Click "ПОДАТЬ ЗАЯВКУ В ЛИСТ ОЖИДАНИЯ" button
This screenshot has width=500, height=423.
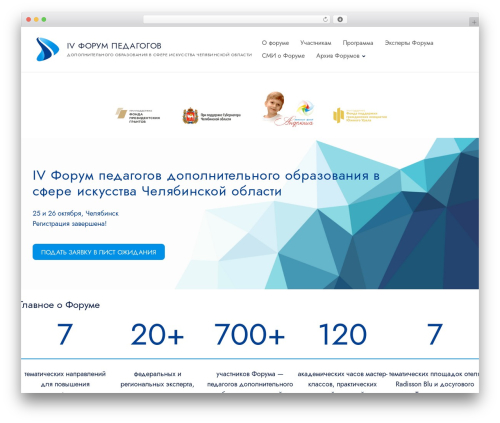pos(99,252)
